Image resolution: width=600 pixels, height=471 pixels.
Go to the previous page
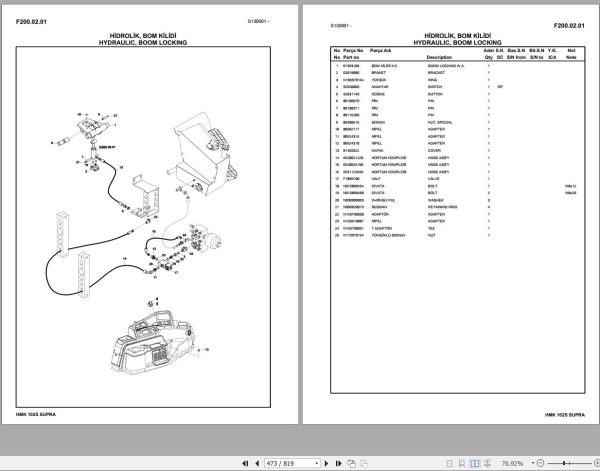point(257,463)
